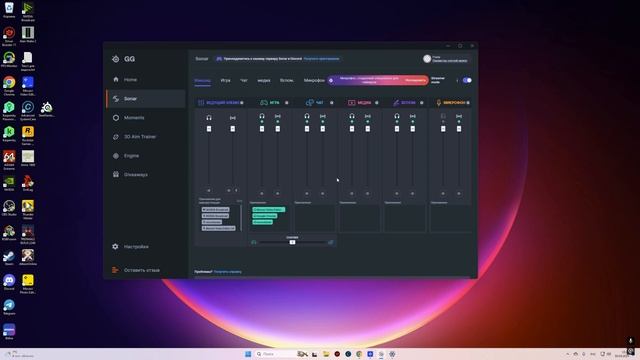Click headphone icon in ЧАТ channel
The image size is (640, 360).
[x=307, y=116]
